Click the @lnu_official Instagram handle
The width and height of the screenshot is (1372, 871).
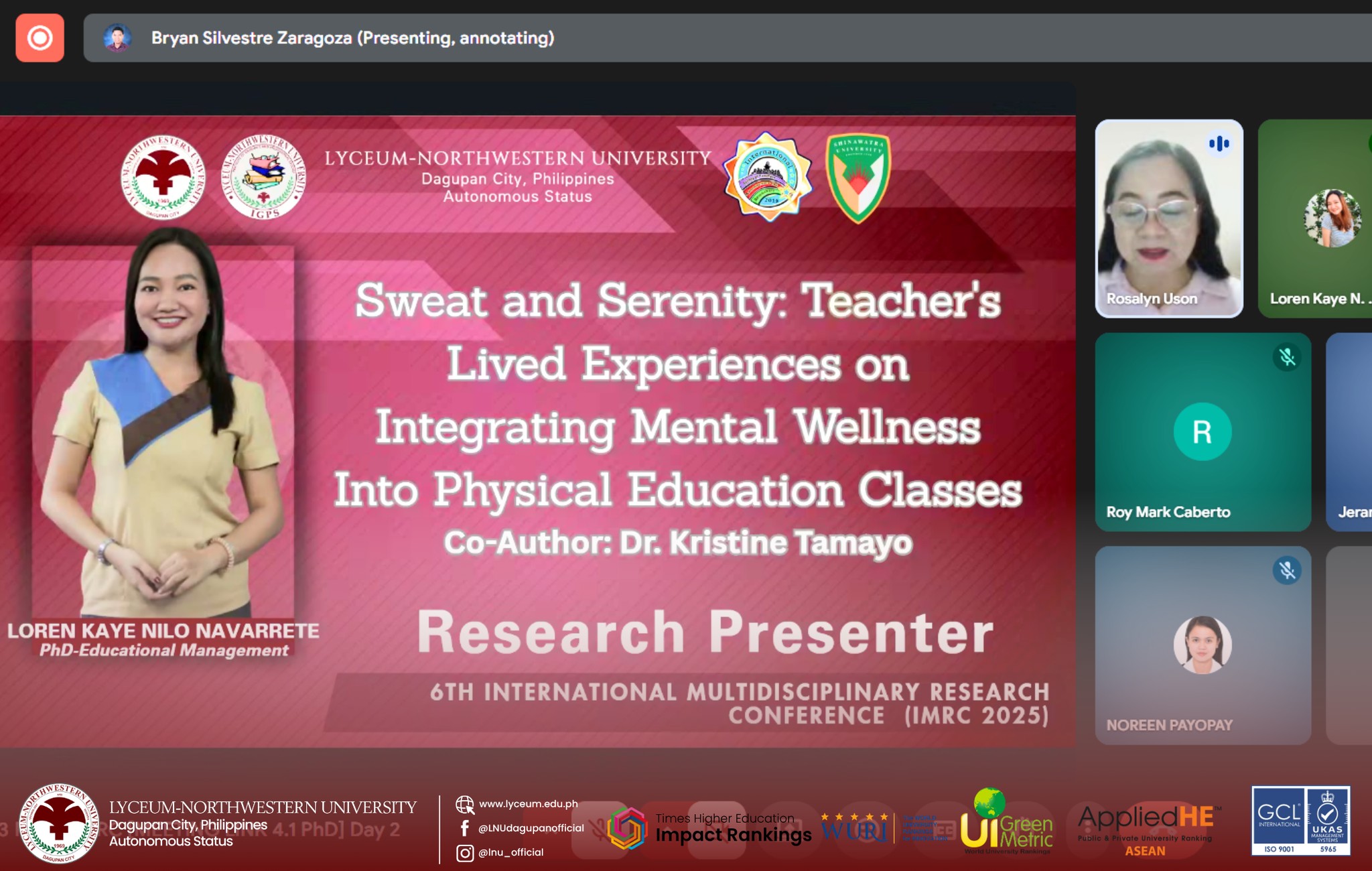(x=510, y=852)
